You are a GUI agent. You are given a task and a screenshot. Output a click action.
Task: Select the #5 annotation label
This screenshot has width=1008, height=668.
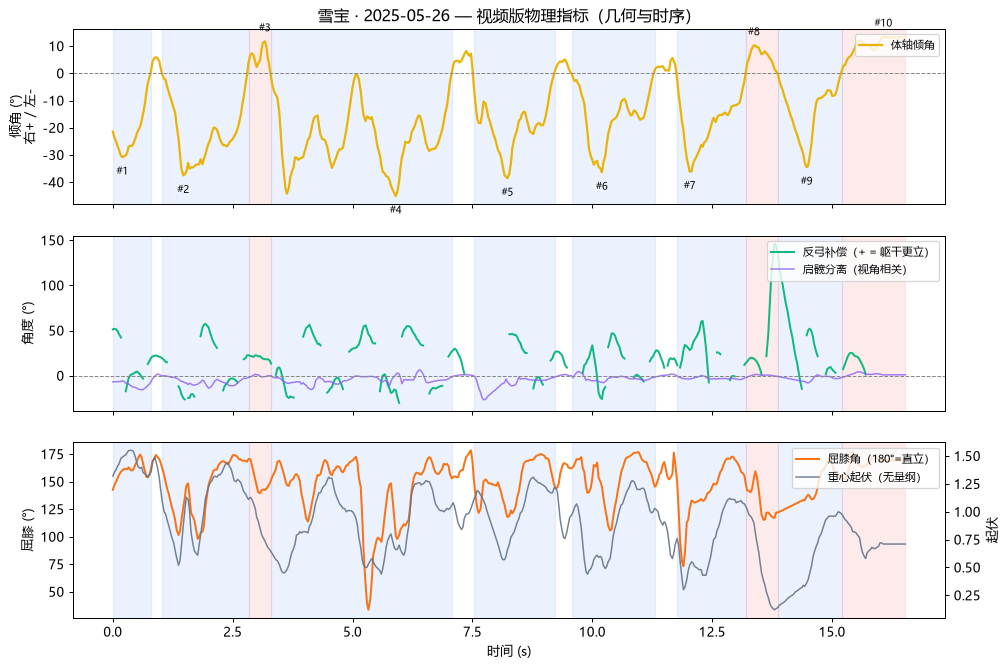[x=507, y=192]
